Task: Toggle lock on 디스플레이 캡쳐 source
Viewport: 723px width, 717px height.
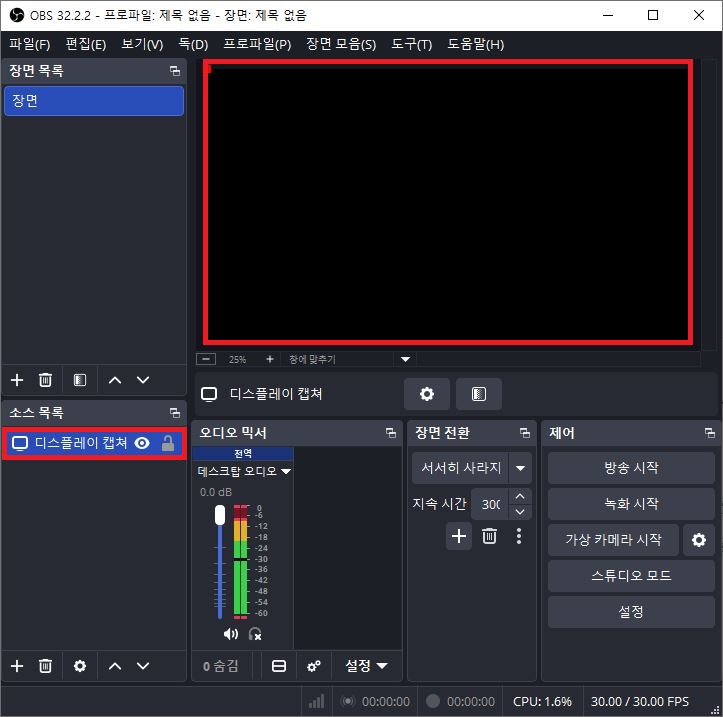Action: (x=168, y=443)
